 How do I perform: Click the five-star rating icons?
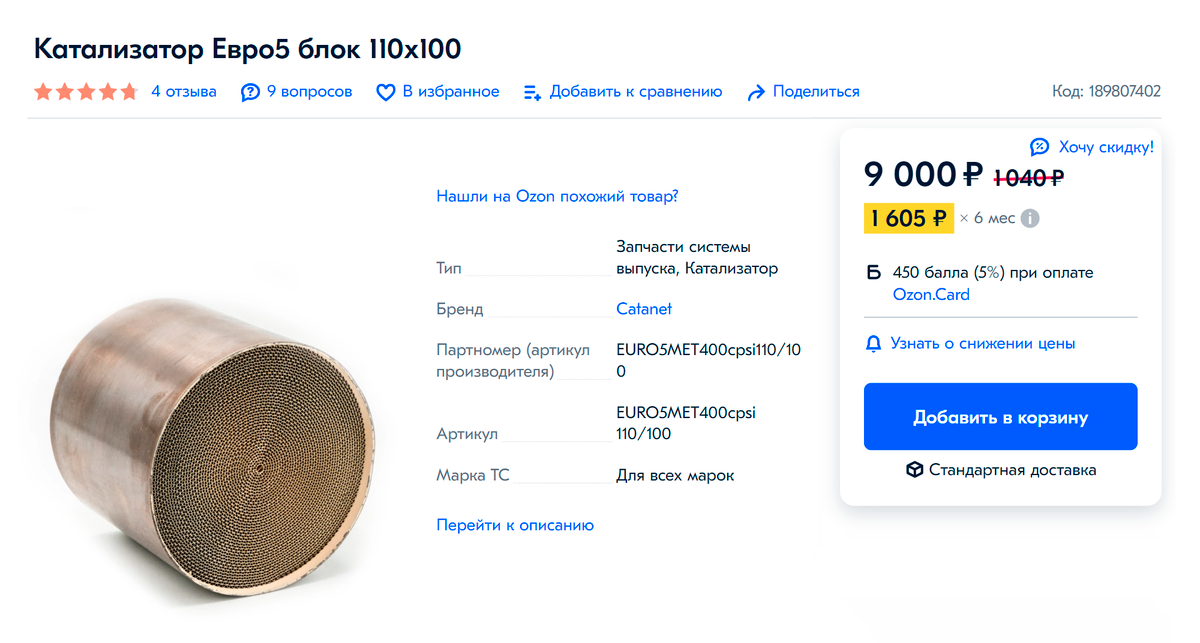[x=86, y=92]
